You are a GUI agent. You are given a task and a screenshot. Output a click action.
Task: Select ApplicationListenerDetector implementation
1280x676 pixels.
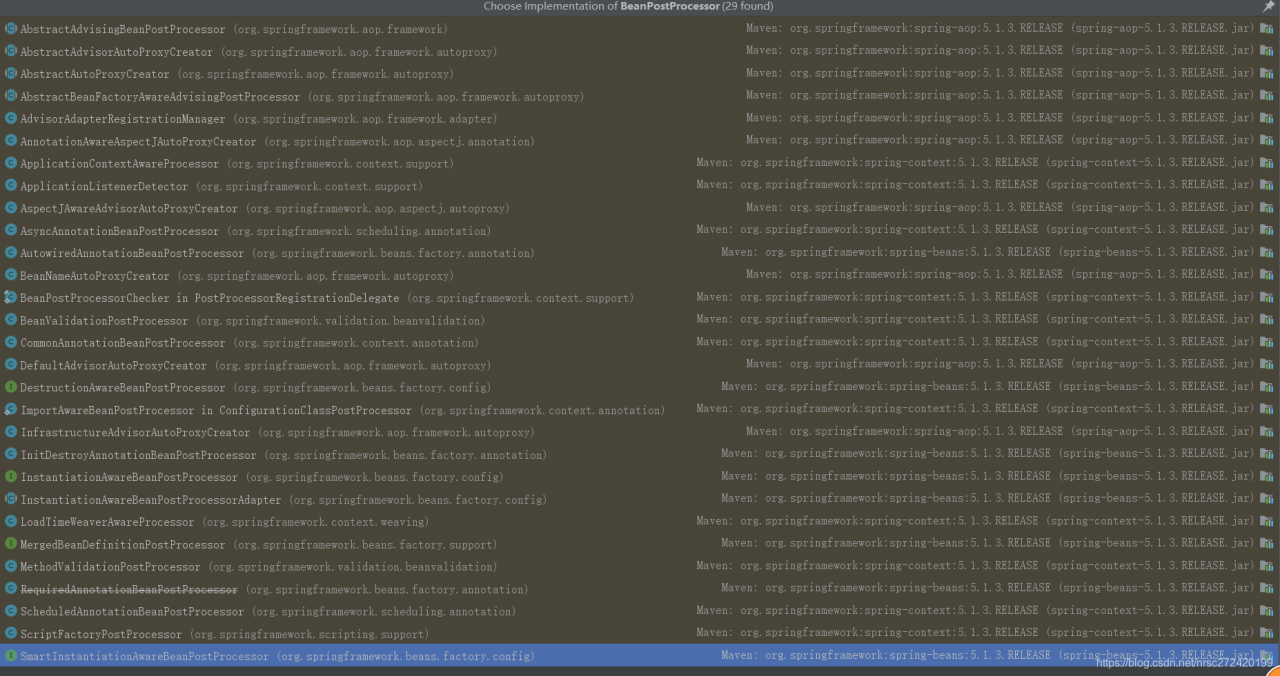(640, 186)
